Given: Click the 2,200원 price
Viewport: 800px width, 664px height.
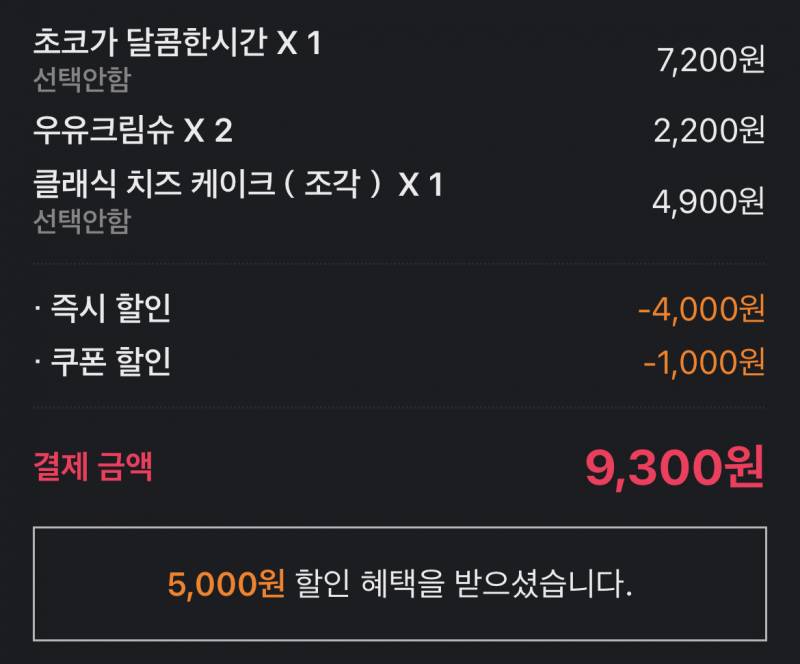Looking at the screenshot, I should click(709, 130).
